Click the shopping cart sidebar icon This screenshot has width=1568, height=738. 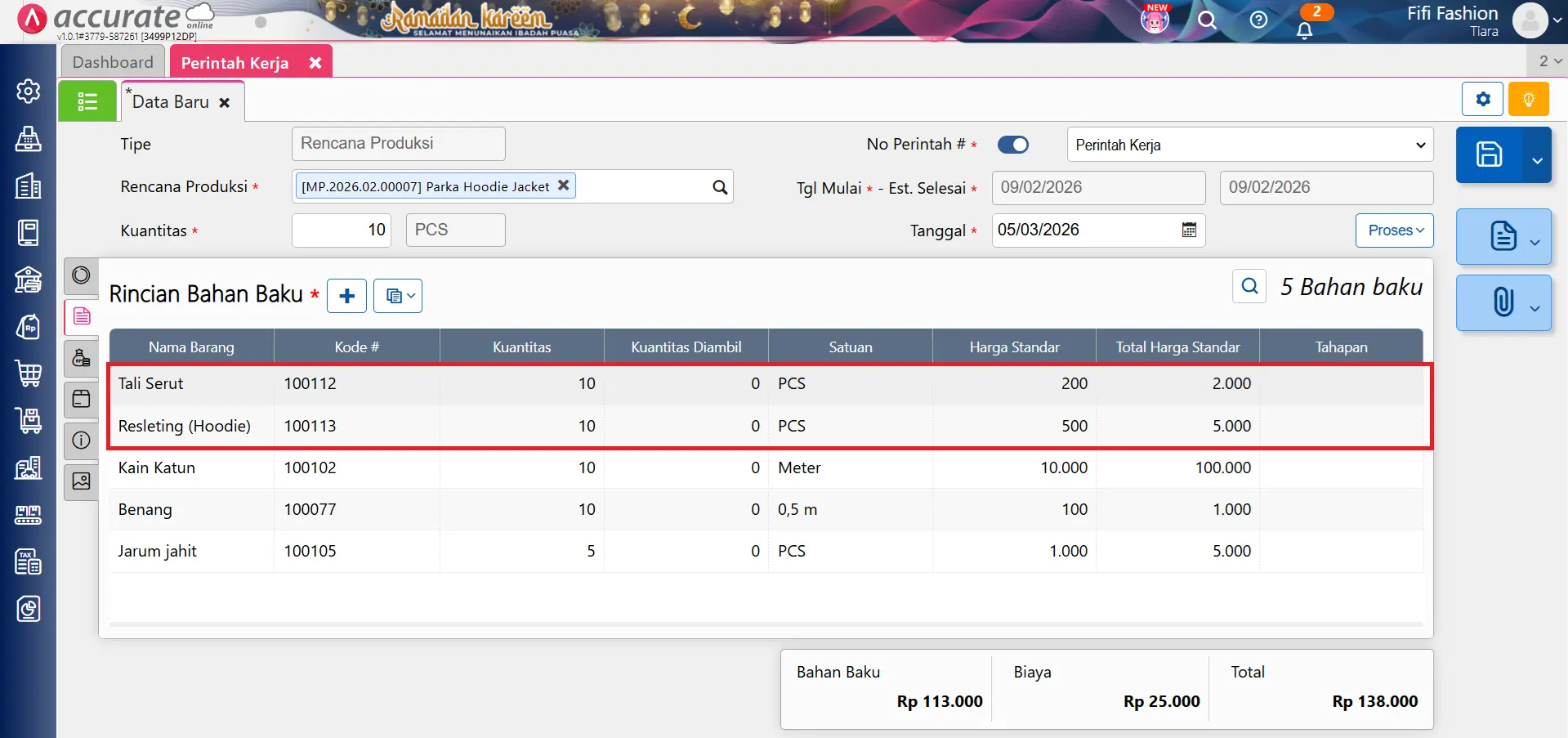point(29,373)
